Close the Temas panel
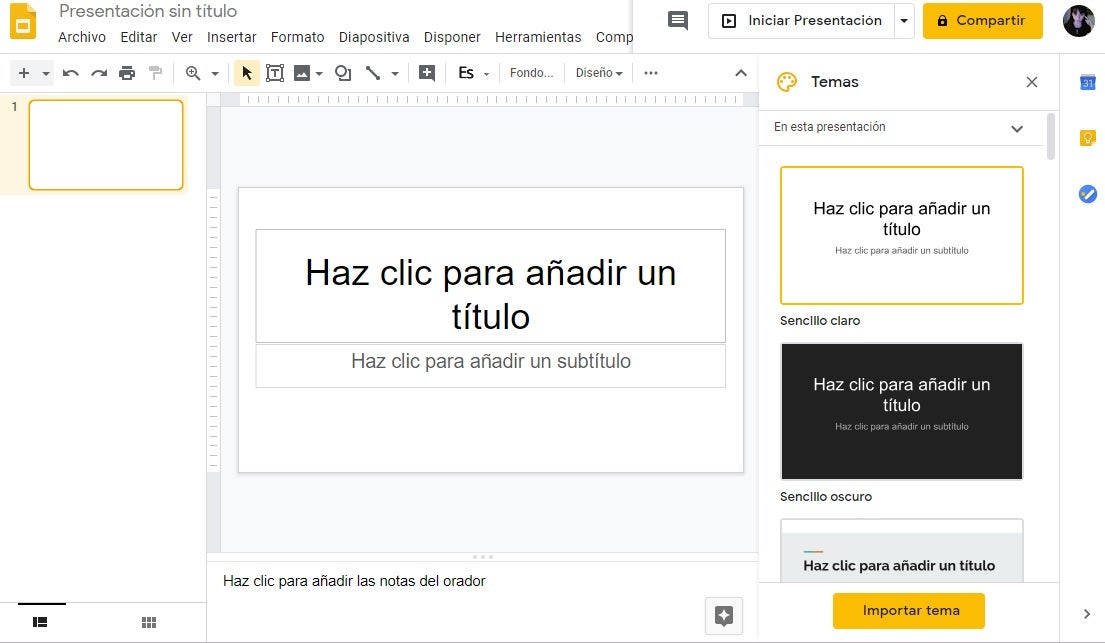Viewport: 1105px width, 643px height. (1032, 82)
